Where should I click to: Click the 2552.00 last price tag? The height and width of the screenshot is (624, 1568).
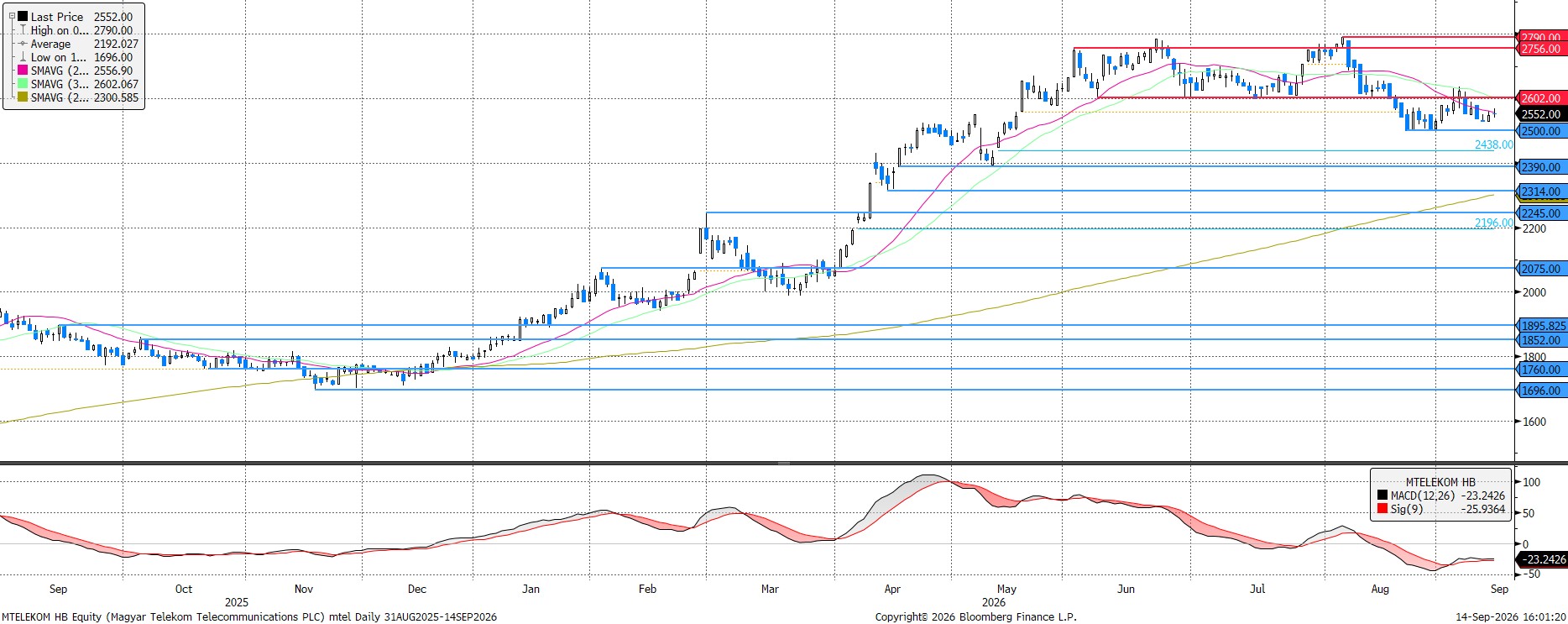1540,114
